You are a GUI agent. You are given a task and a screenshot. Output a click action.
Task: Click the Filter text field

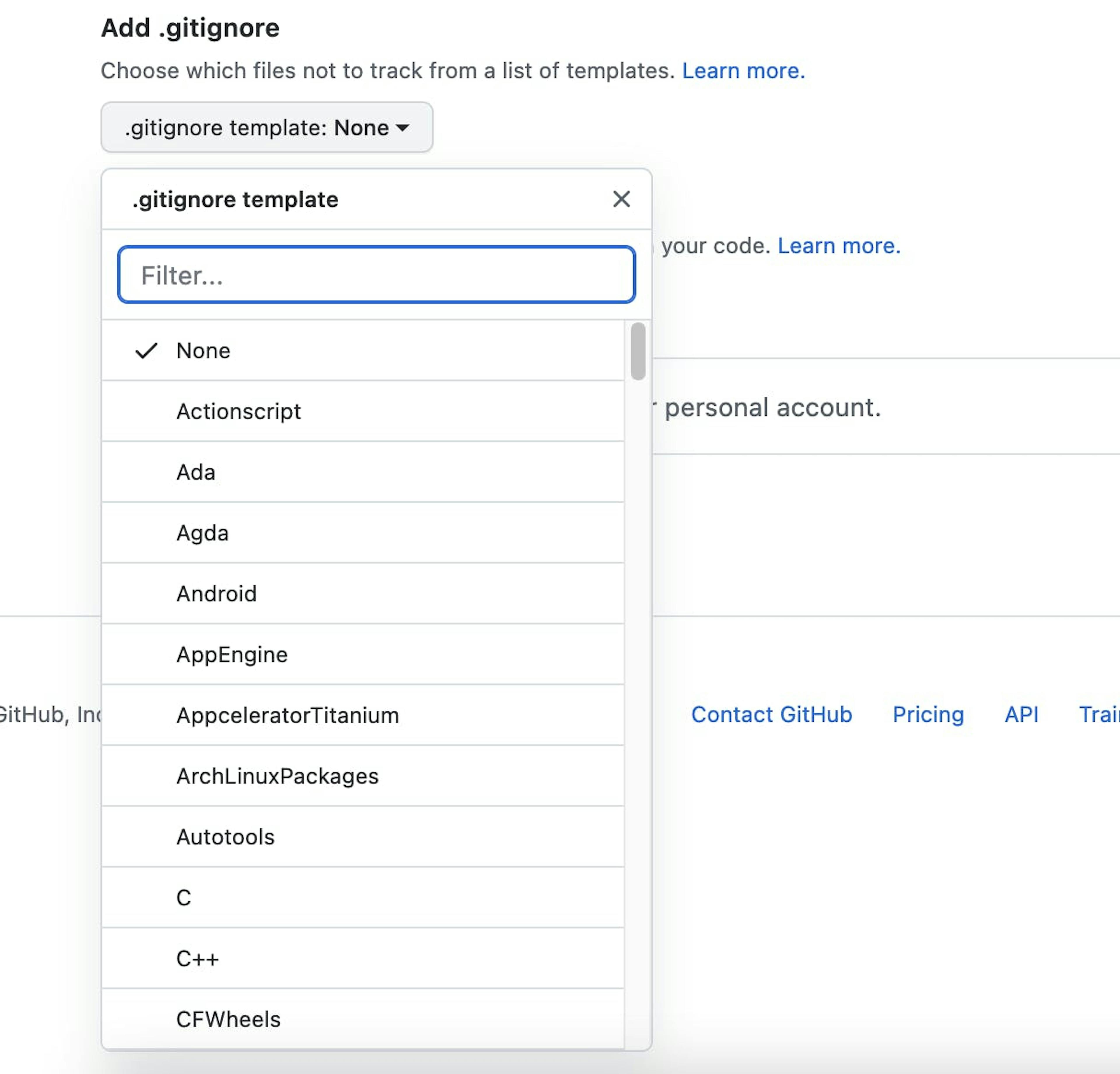click(377, 275)
